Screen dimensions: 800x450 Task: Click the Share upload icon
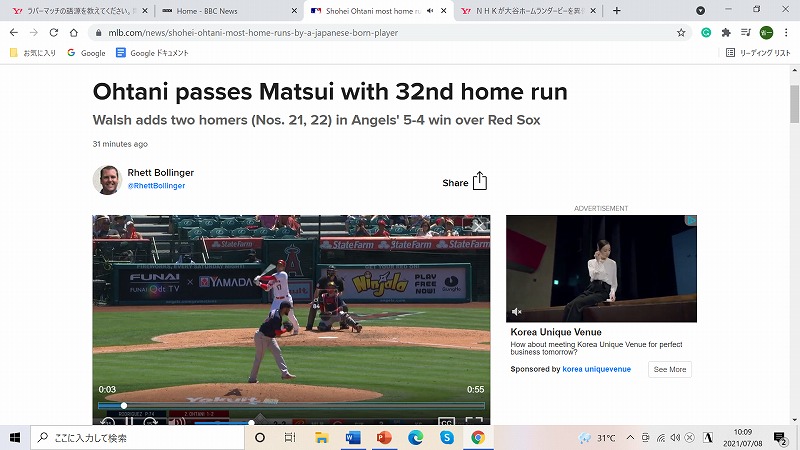[480, 181]
